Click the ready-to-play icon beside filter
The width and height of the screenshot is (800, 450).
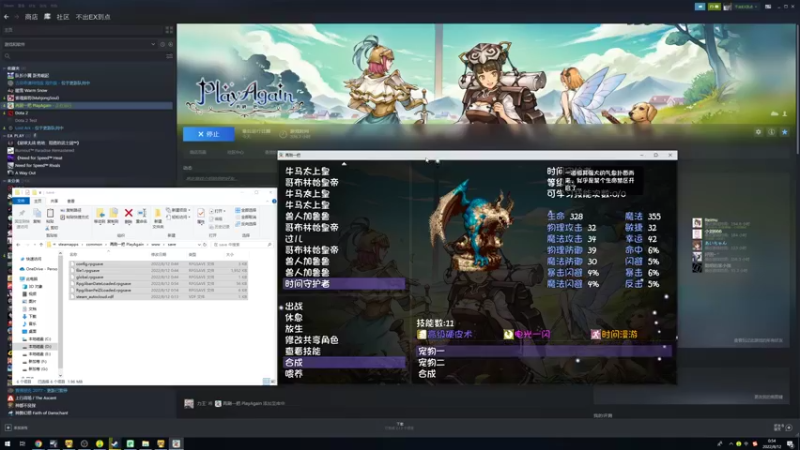(170, 44)
